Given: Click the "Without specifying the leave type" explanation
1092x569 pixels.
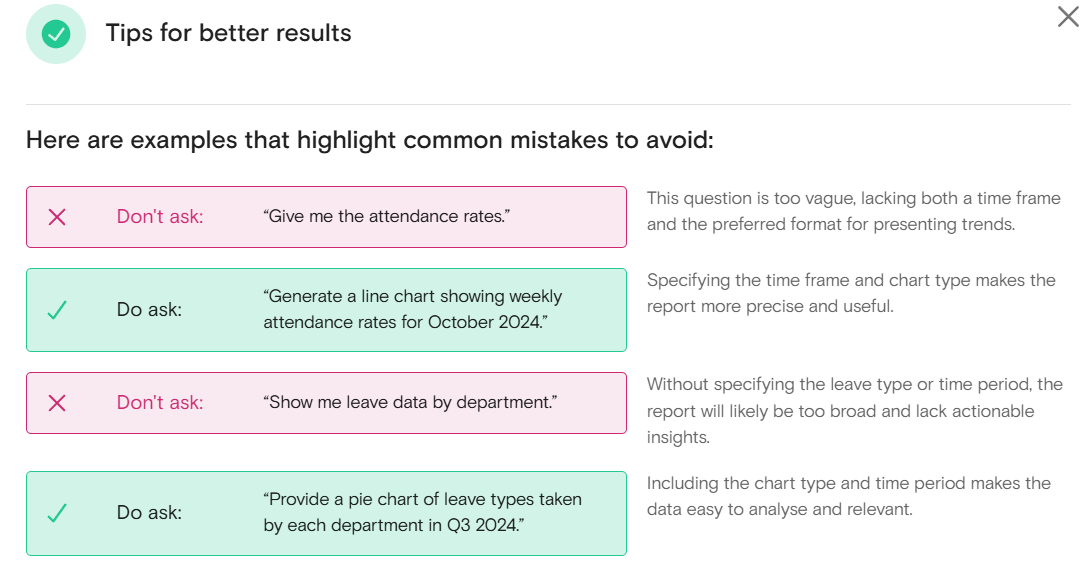Looking at the screenshot, I should tap(855, 411).
